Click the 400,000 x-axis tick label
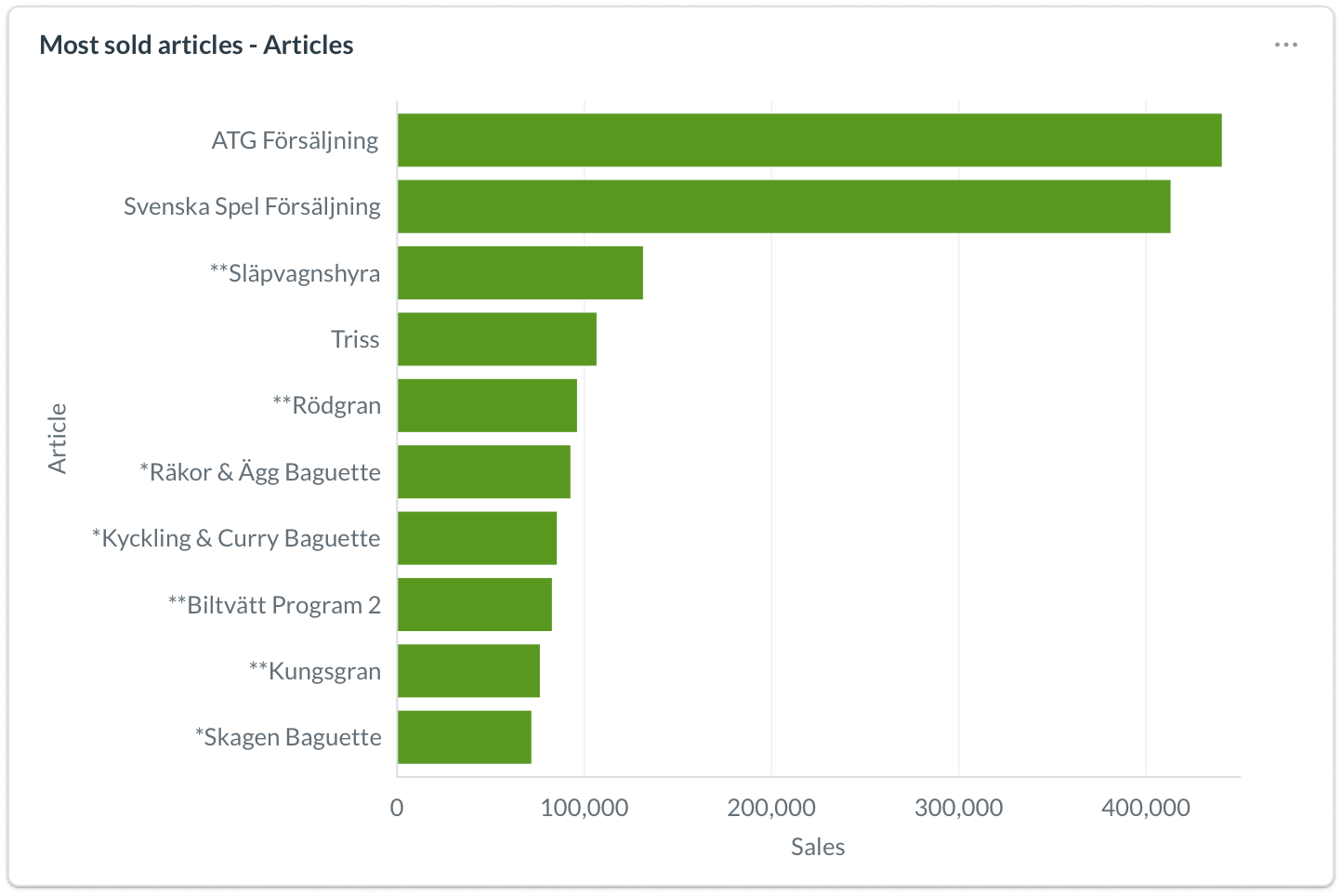 [x=1145, y=808]
